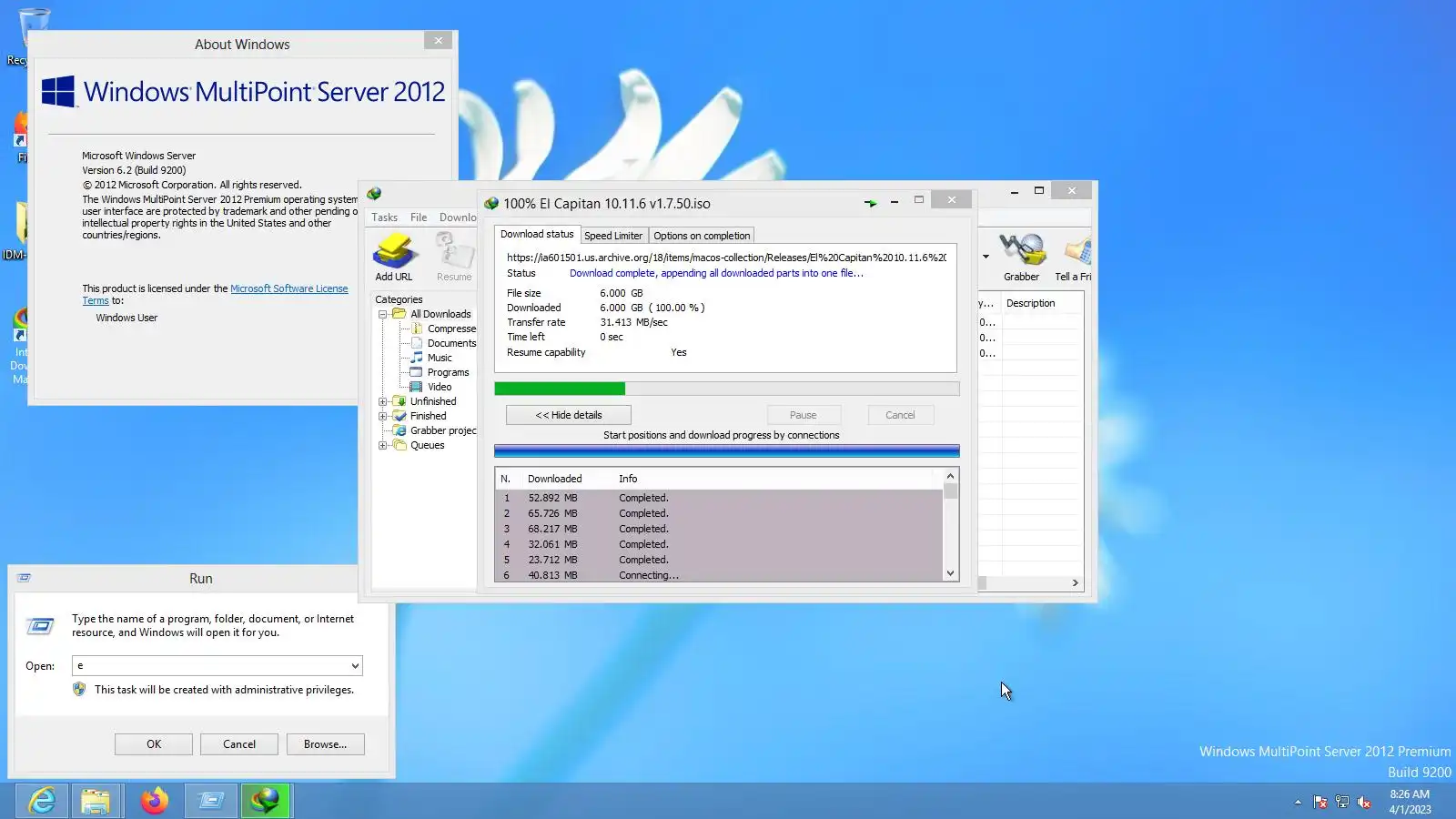
Task: Click the IDM icon beside 100% El Capitan title
Action: (491, 203)
